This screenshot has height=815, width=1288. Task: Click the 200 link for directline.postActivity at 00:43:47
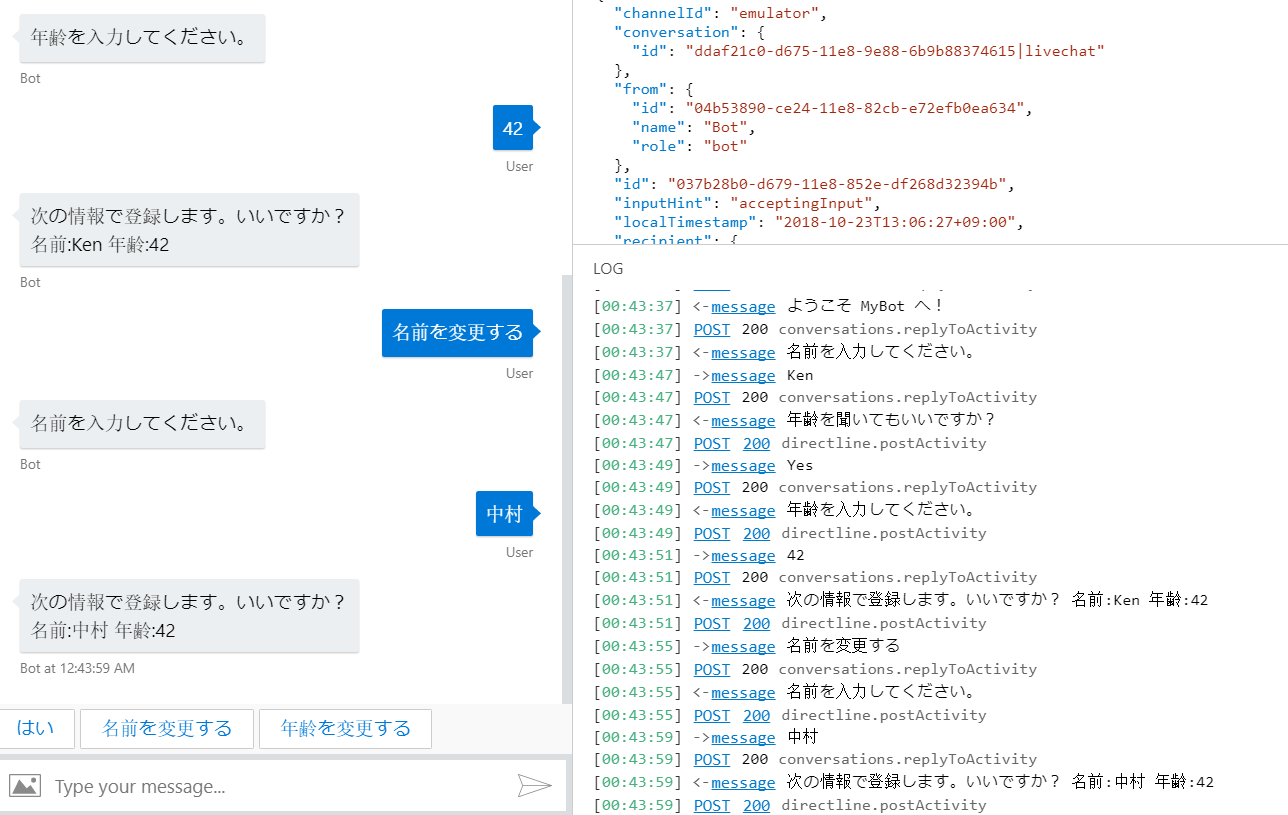pos(756,443)
